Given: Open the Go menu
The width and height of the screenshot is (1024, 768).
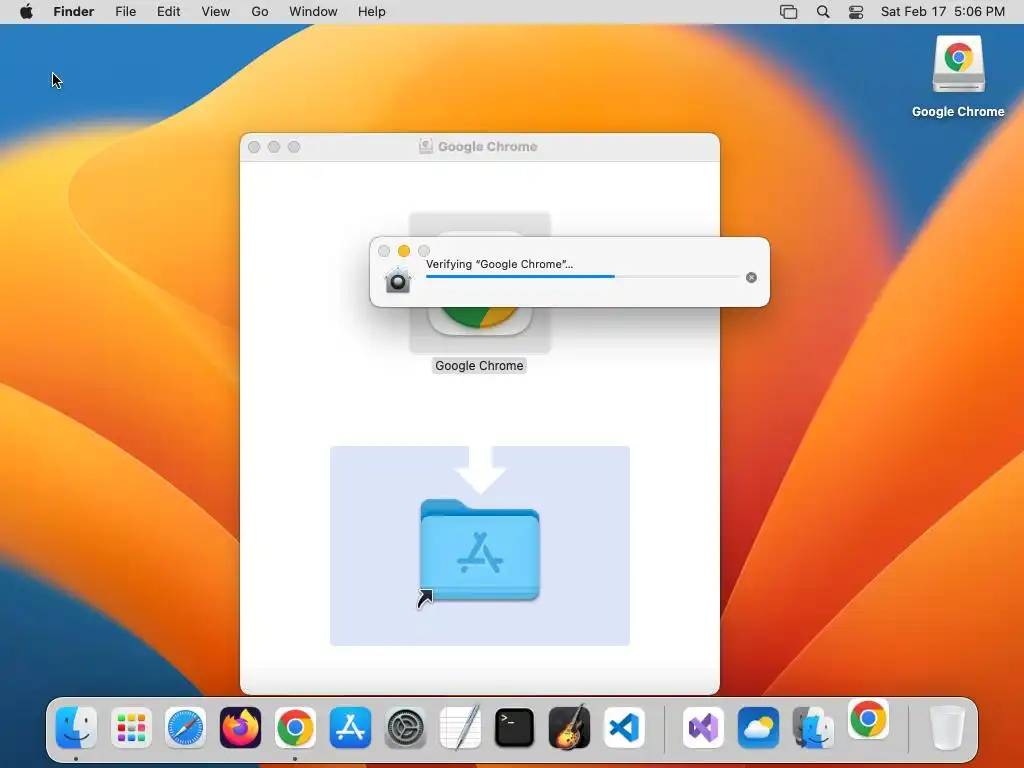Looking at the screenshot, I should pyautogui.click(x=260, y=12).
